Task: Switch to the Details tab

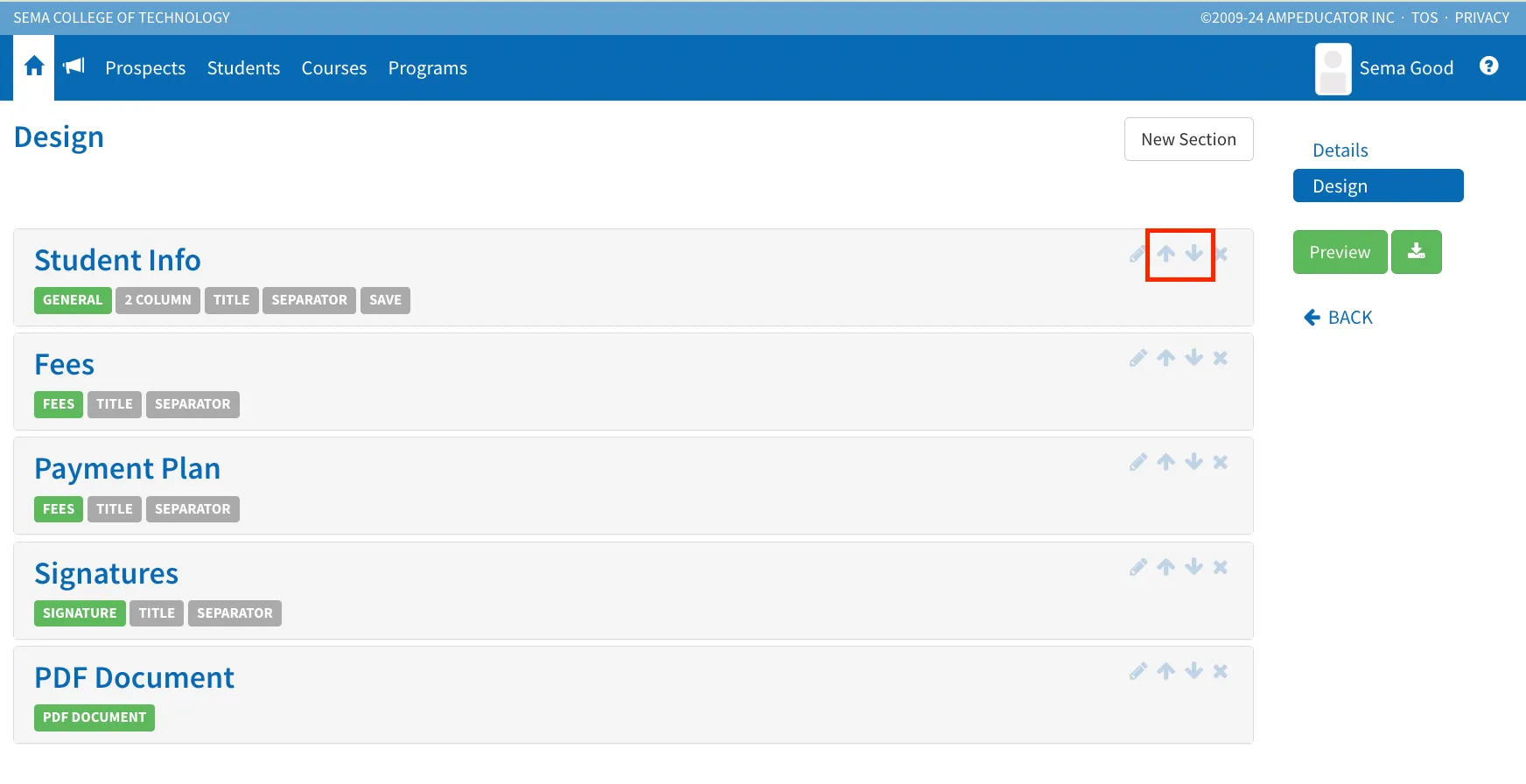Action: 1340,150
